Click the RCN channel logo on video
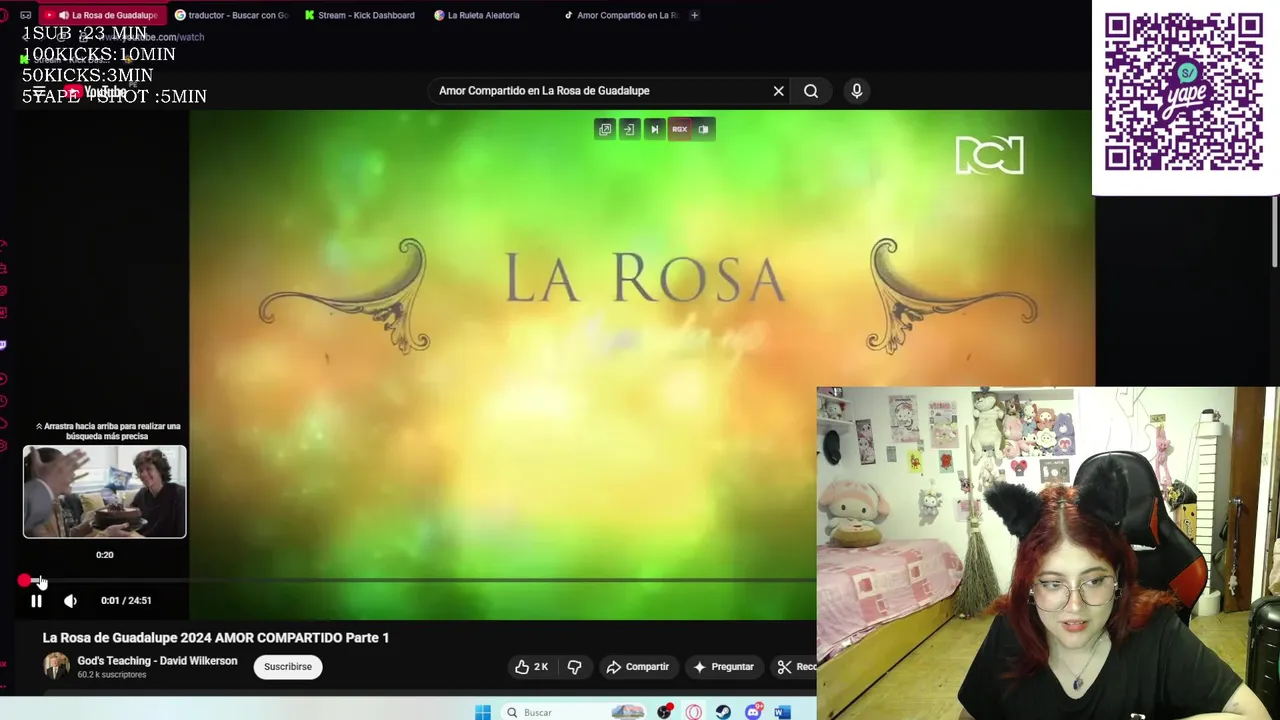The width and height of the screenshot is (1280, 720). tap(989, 155)
